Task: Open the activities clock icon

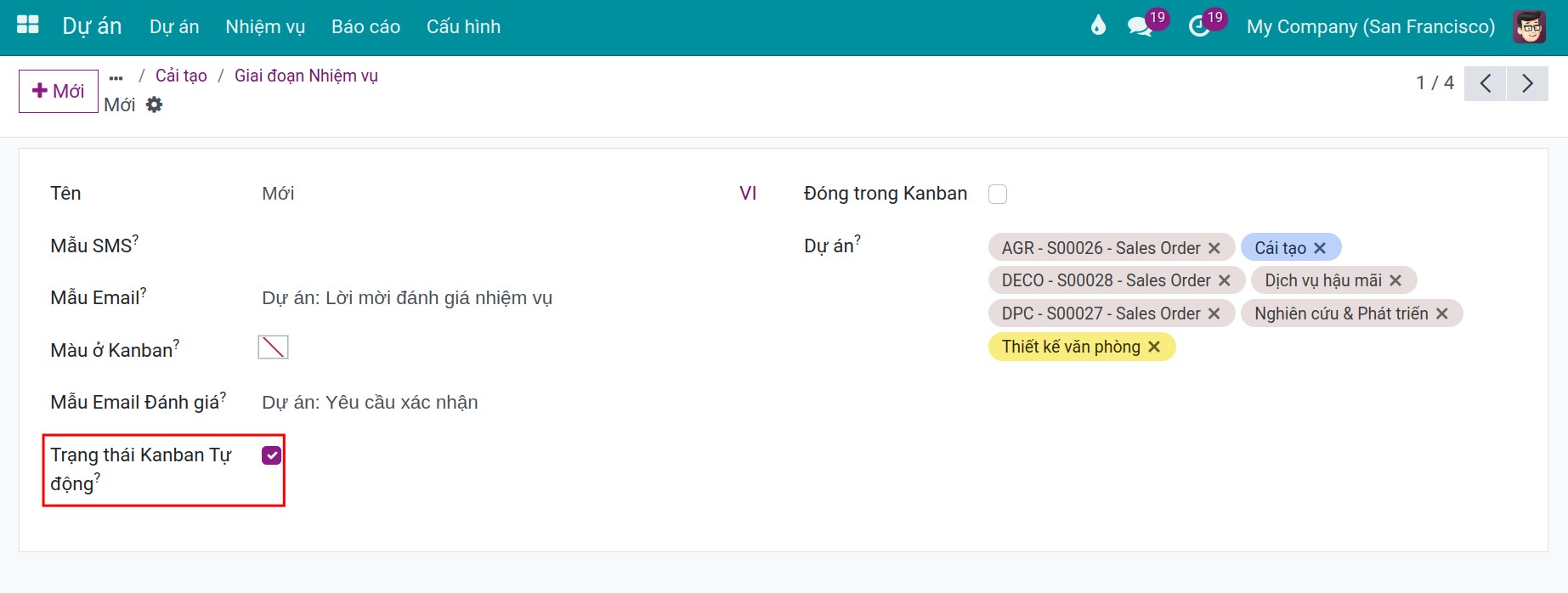Action: click(x=1199, y=26)
